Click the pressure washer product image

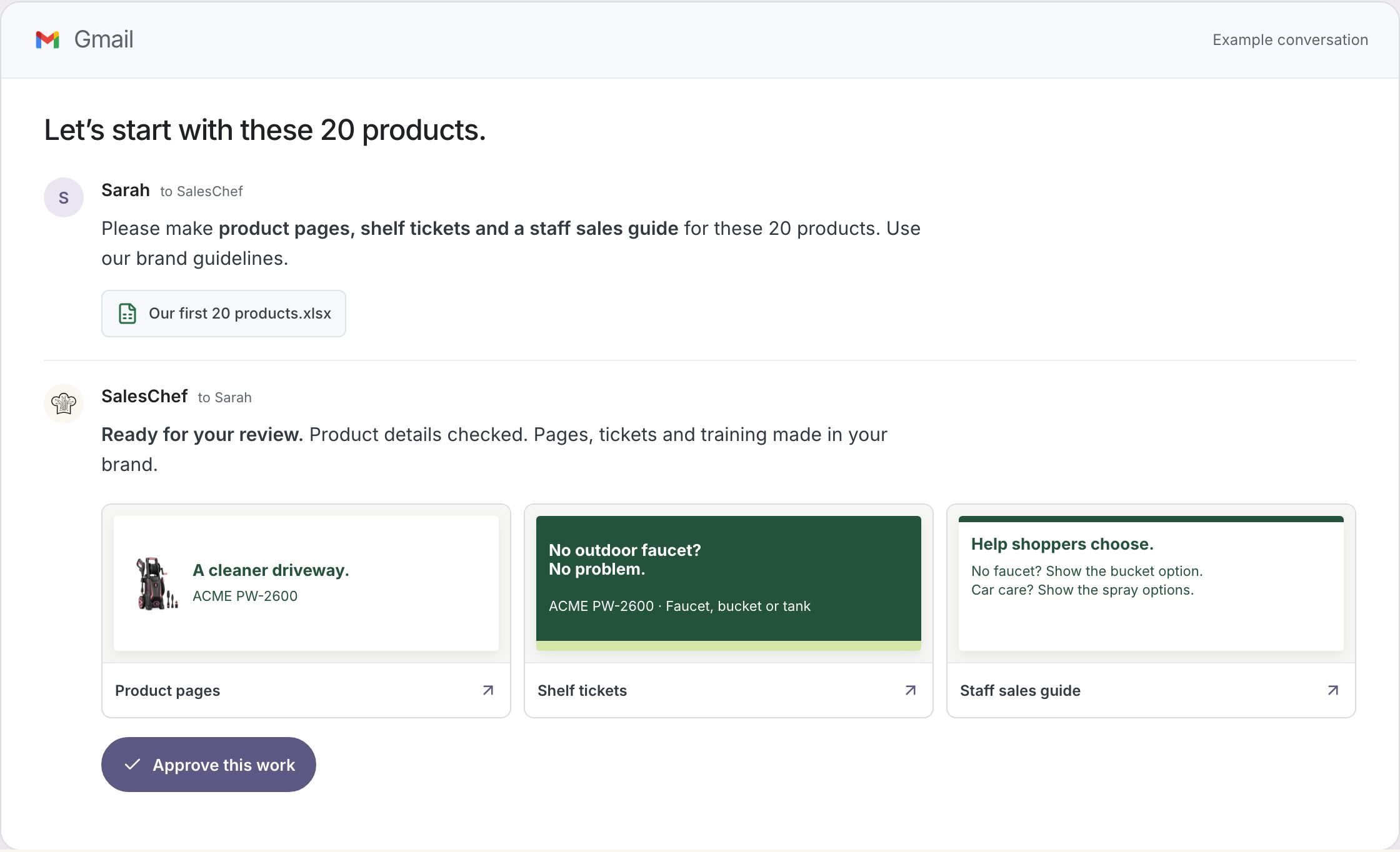(157, 583)
